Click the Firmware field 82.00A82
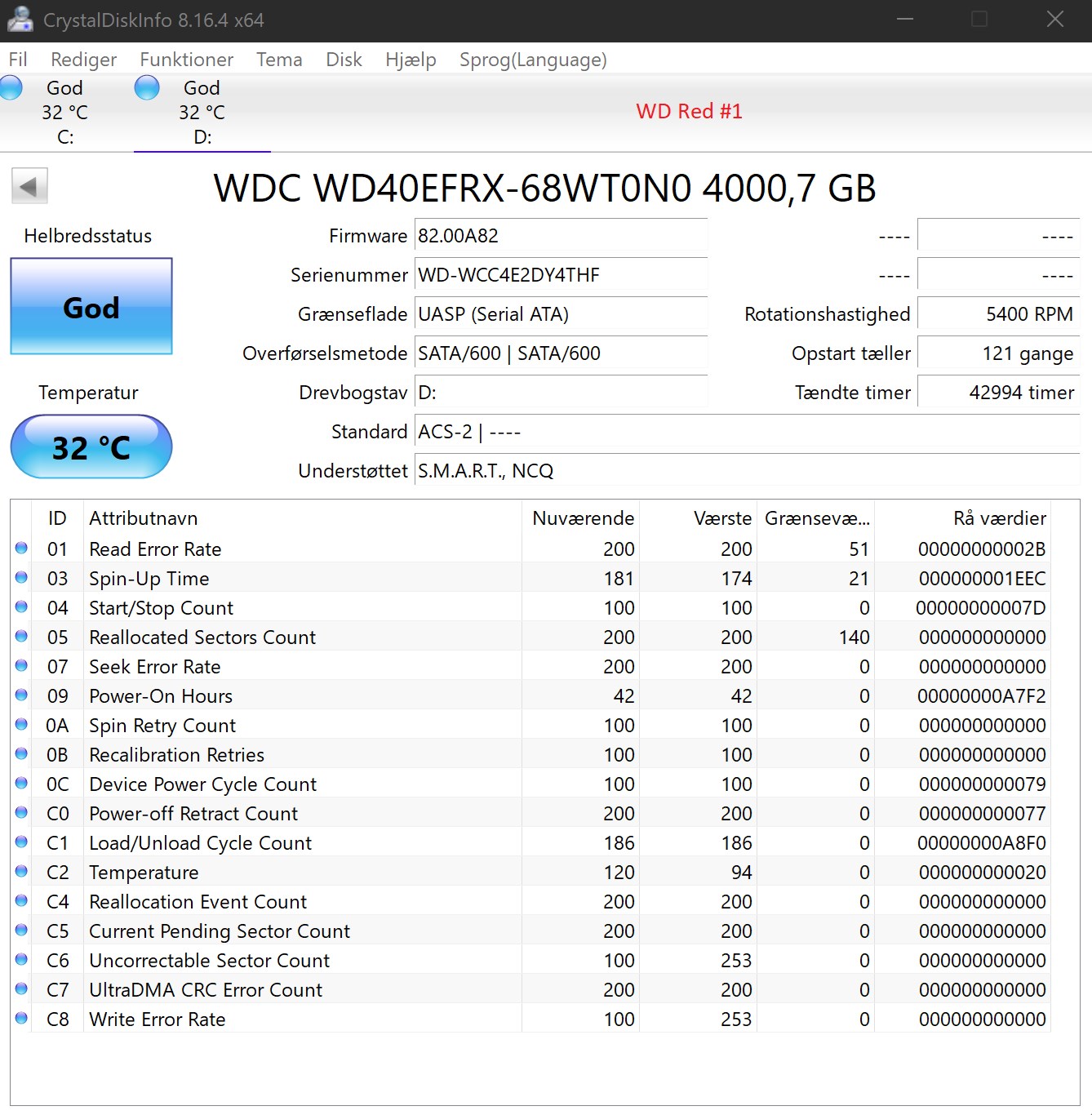Screen dimensions: 1092x1115 [561, 236]
